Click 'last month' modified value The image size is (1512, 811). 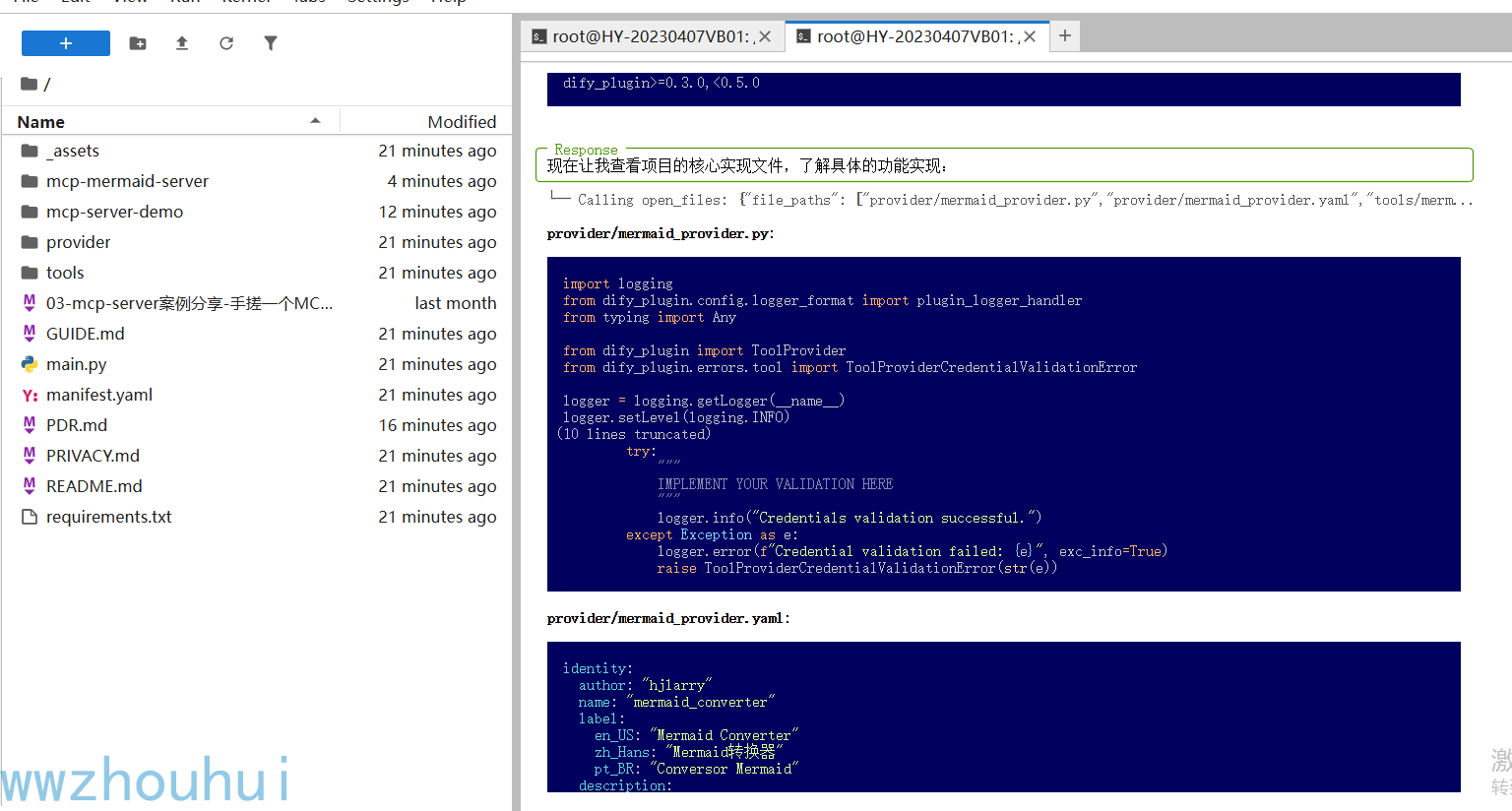(456, 303)
